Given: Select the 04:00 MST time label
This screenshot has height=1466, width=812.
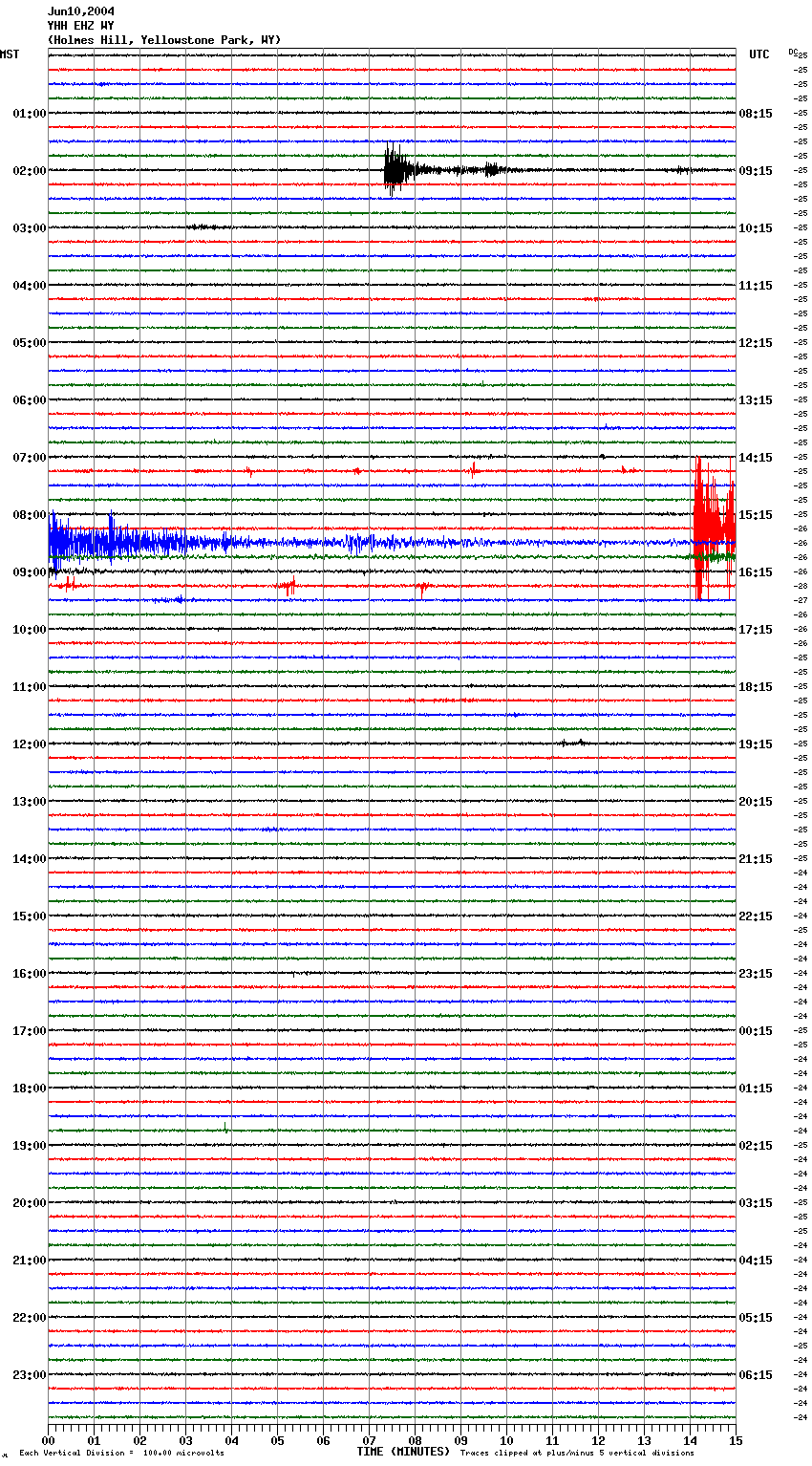Looking at the screenshot, I should (30, 286).
